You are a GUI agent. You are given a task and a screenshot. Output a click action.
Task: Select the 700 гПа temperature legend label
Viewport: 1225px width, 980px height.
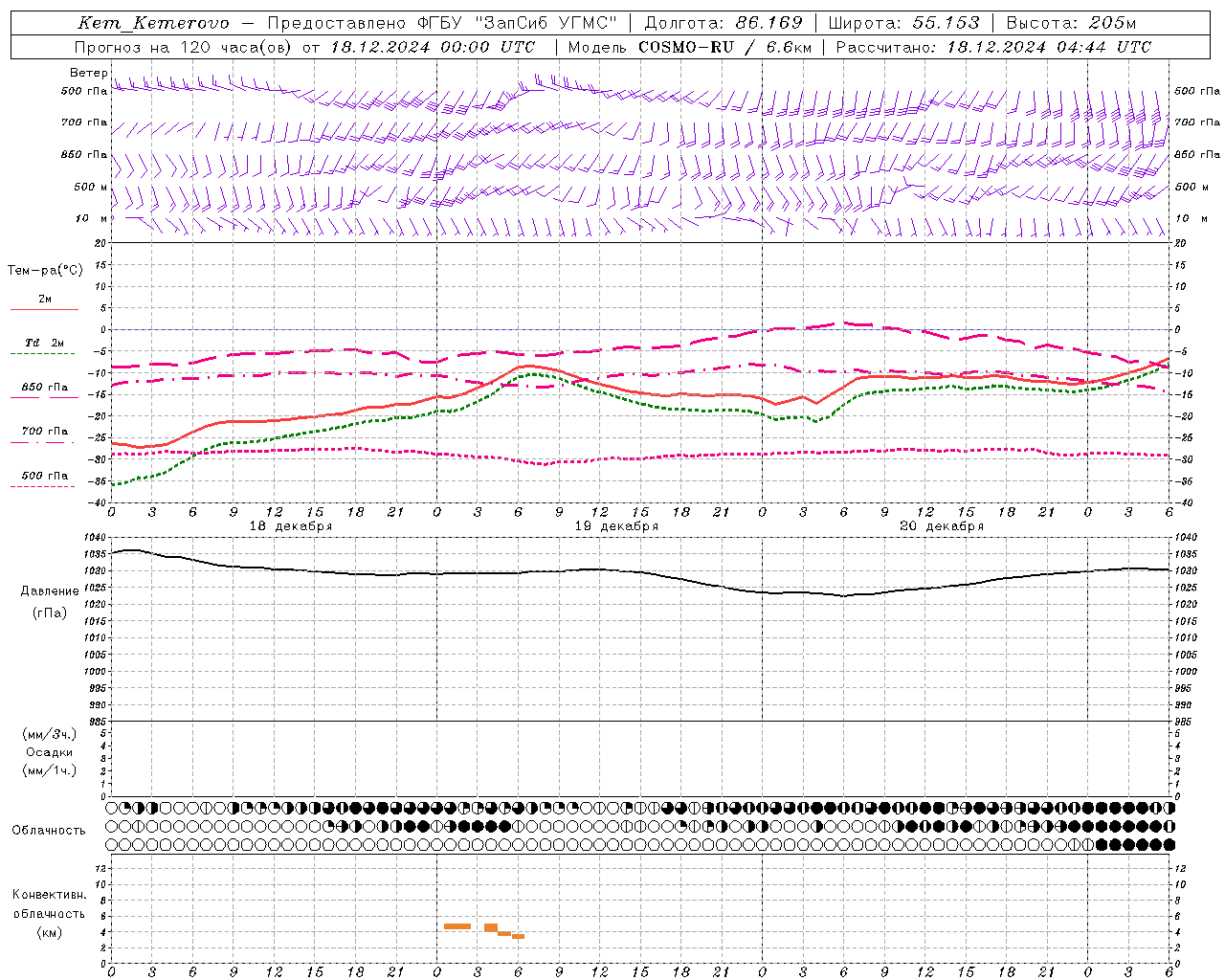(x=45, y=431)
